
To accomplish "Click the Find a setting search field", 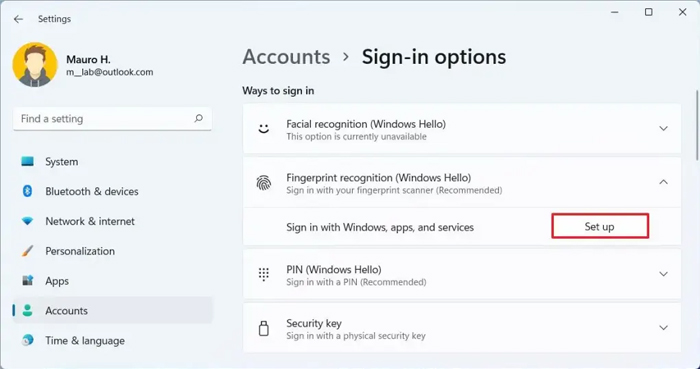I will coord(112,119).
